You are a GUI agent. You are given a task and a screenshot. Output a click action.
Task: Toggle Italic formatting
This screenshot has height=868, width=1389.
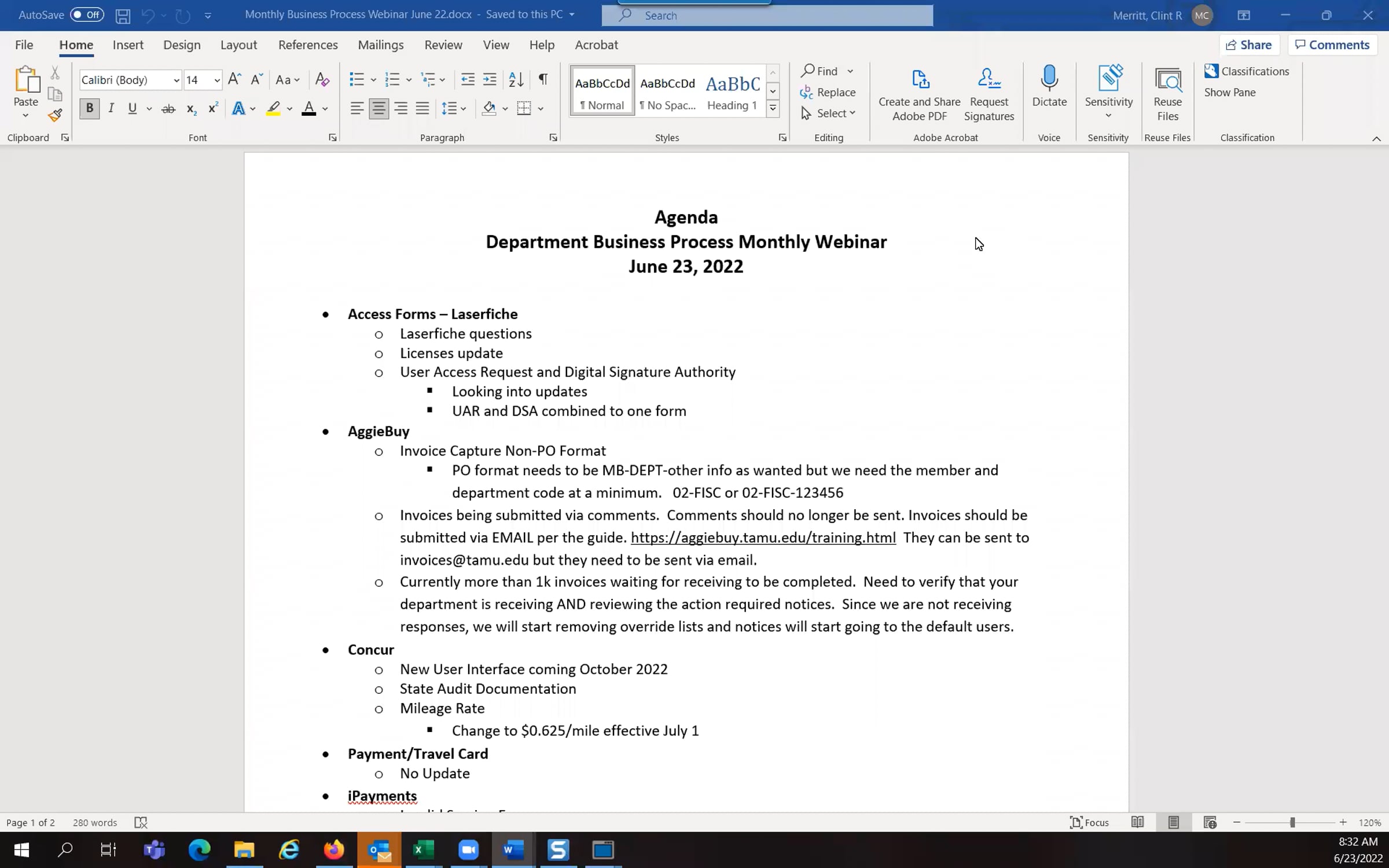(111, 108)
